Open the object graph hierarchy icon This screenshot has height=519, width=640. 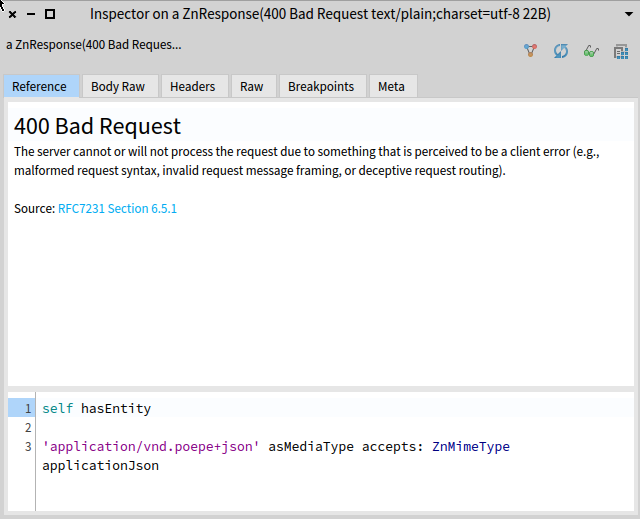[531, 51]
